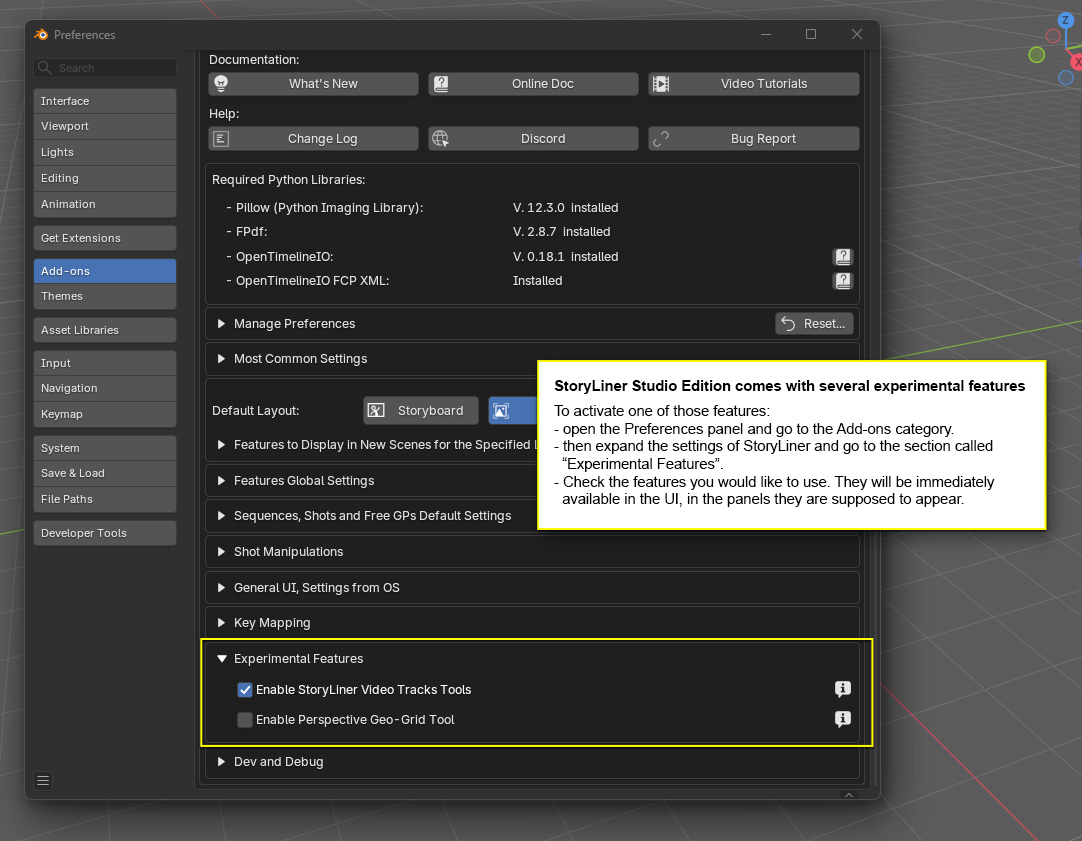This screenshot has height=841, width=1082.
Task: Expand Features Global Settings
Action: pyautogui.click(x=222, y=481)
